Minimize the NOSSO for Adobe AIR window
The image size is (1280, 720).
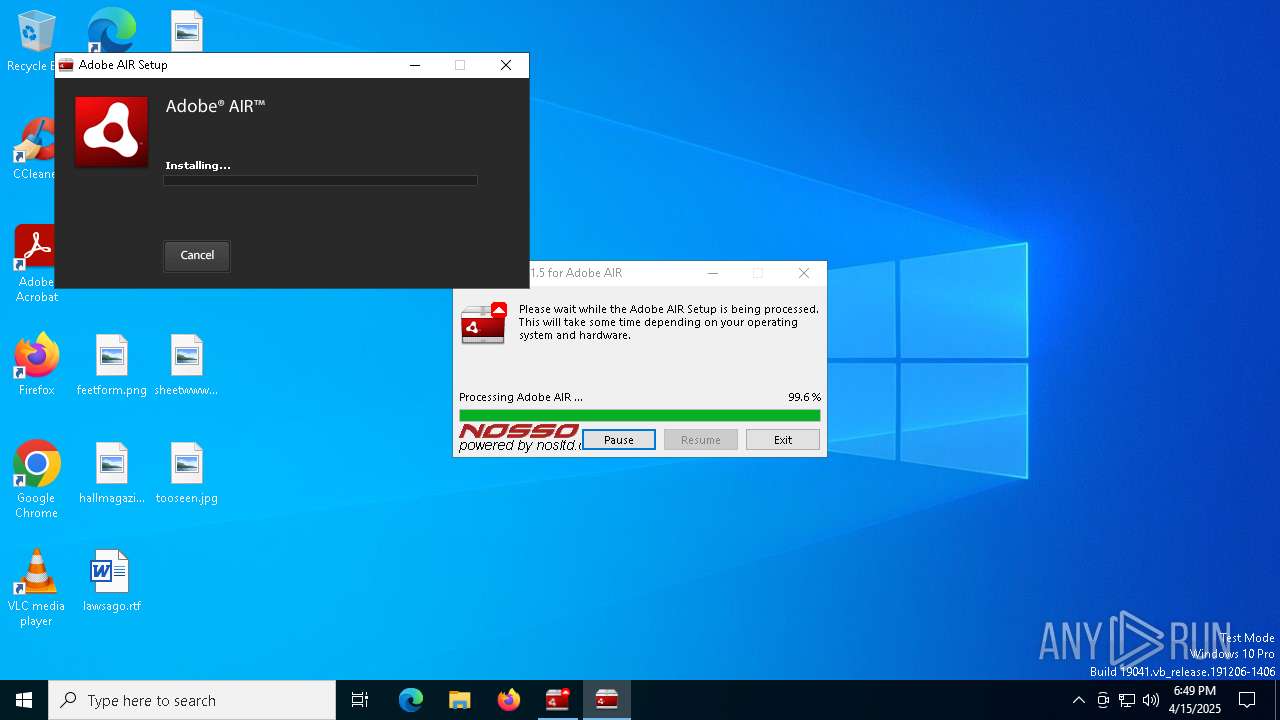click(713, 273)
